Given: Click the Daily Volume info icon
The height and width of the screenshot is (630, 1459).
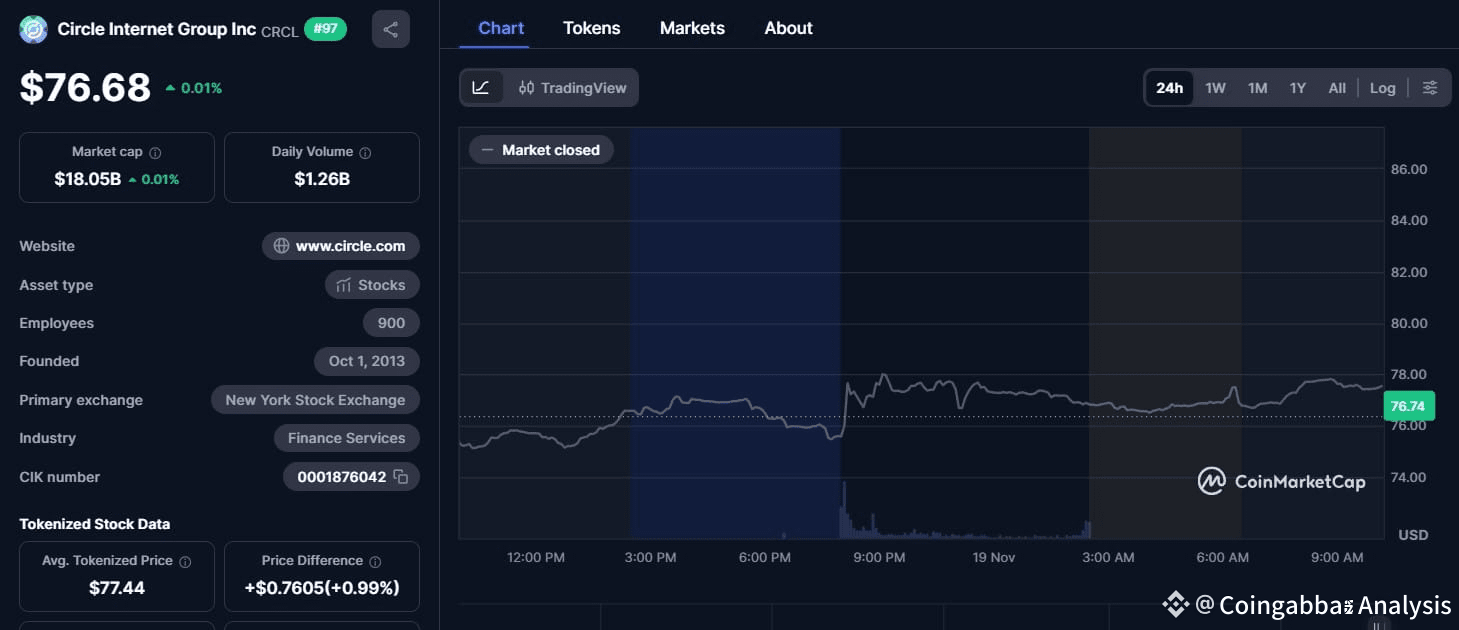Looking at the screenshot, I should (364, 151).
